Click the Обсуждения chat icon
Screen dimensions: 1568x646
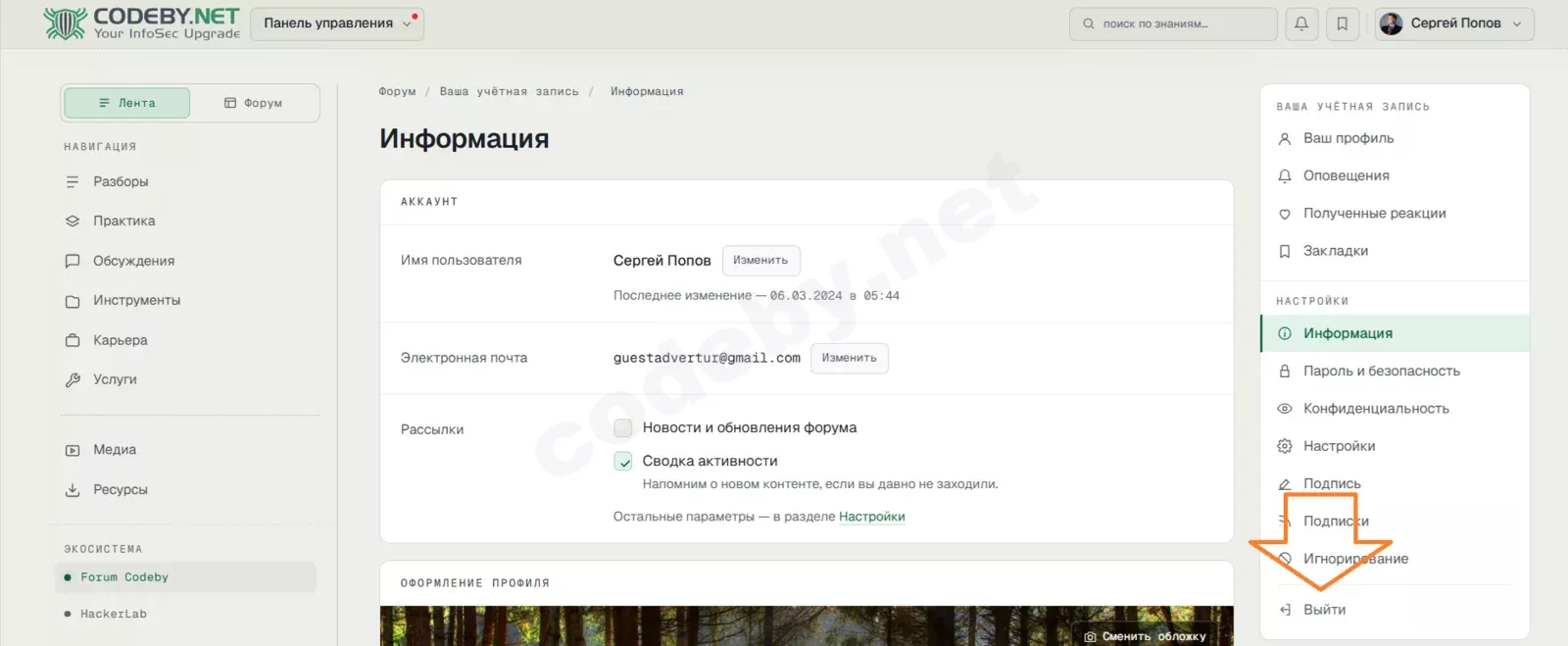(73, 261)
